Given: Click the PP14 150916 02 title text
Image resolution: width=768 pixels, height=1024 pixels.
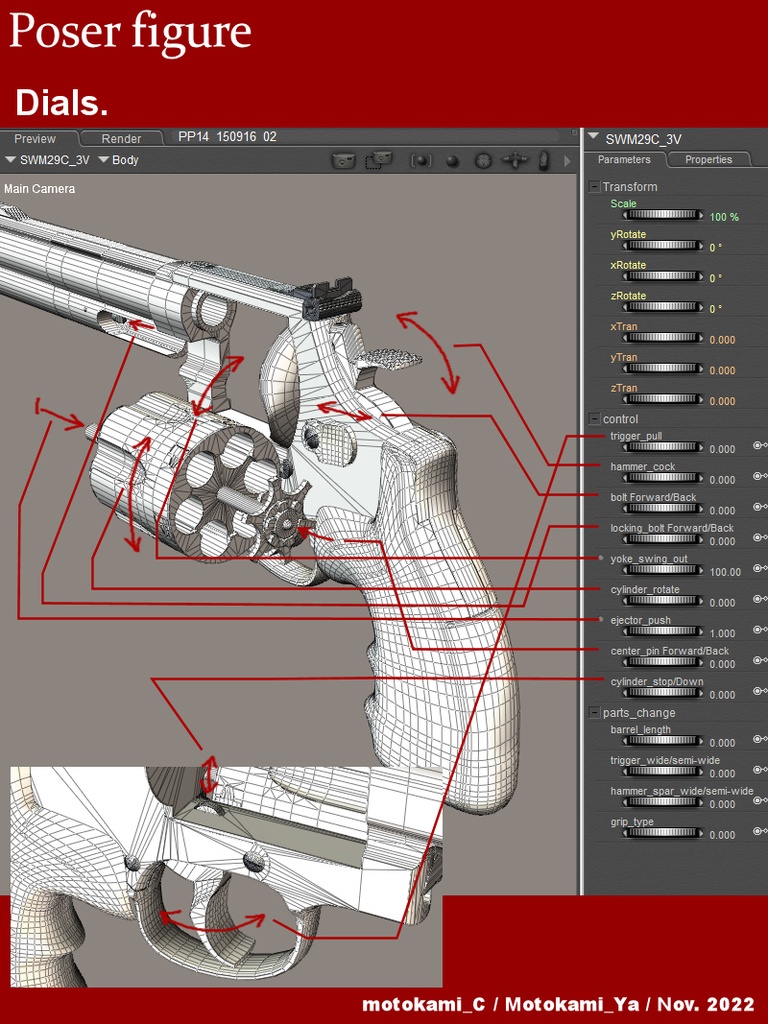Looking at the screenshot, I should click(227, 137).
